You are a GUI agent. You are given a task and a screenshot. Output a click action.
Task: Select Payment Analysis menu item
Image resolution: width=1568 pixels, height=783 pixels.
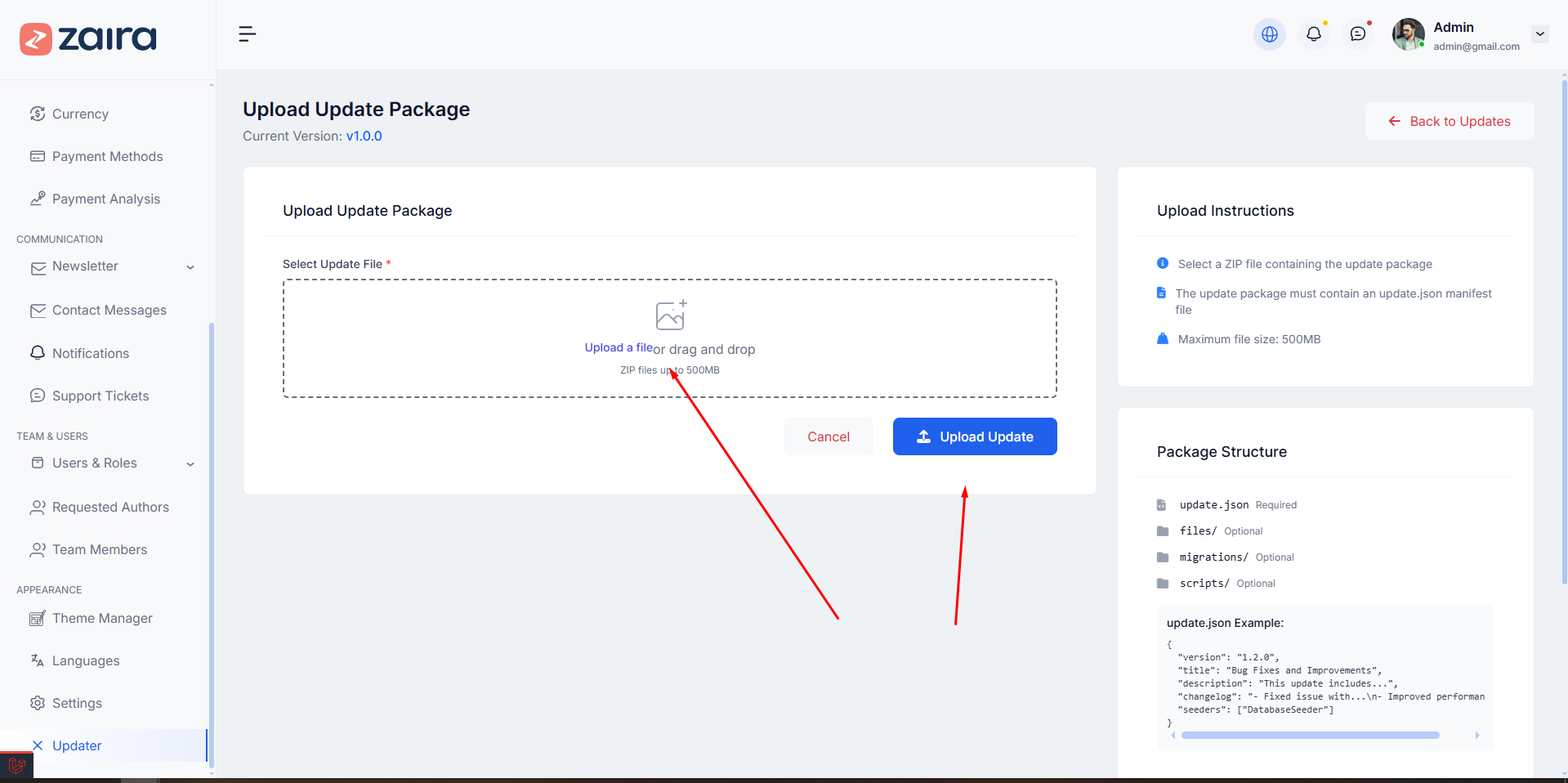click(106, 199)
